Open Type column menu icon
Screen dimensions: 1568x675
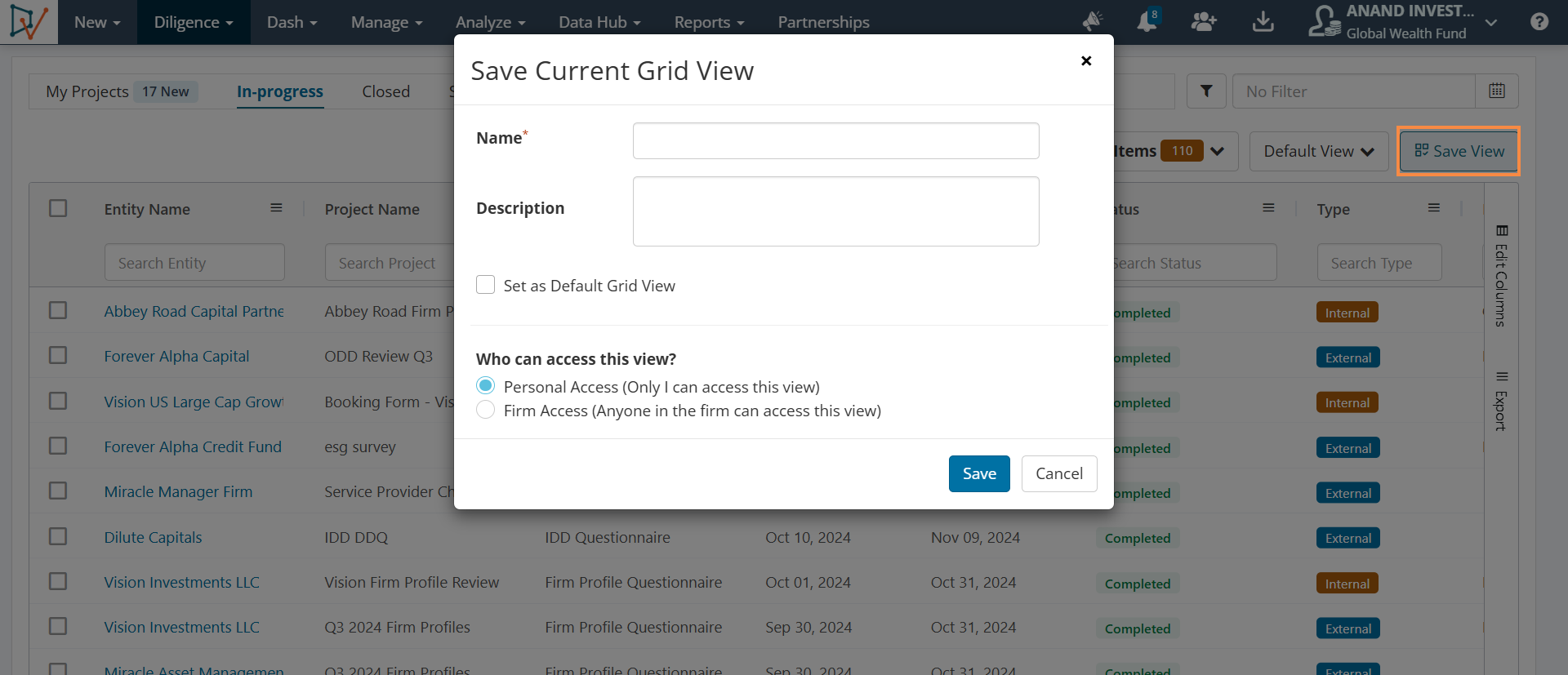(x=1433, y=208)
